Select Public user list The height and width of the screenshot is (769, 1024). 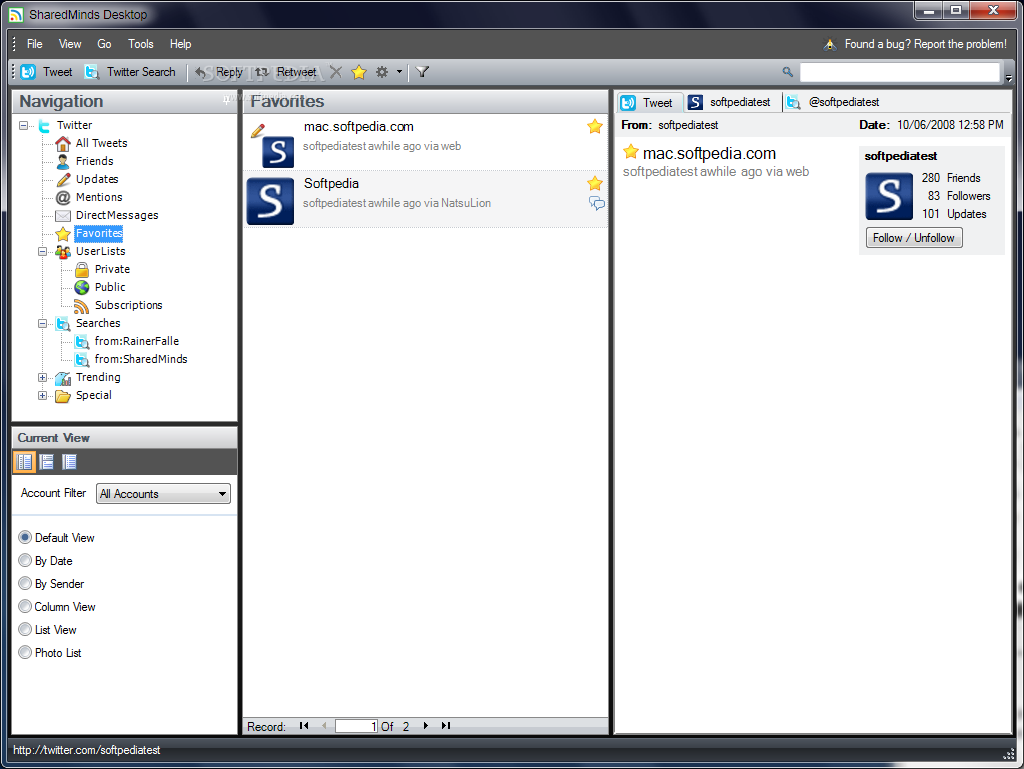point(110,287)
